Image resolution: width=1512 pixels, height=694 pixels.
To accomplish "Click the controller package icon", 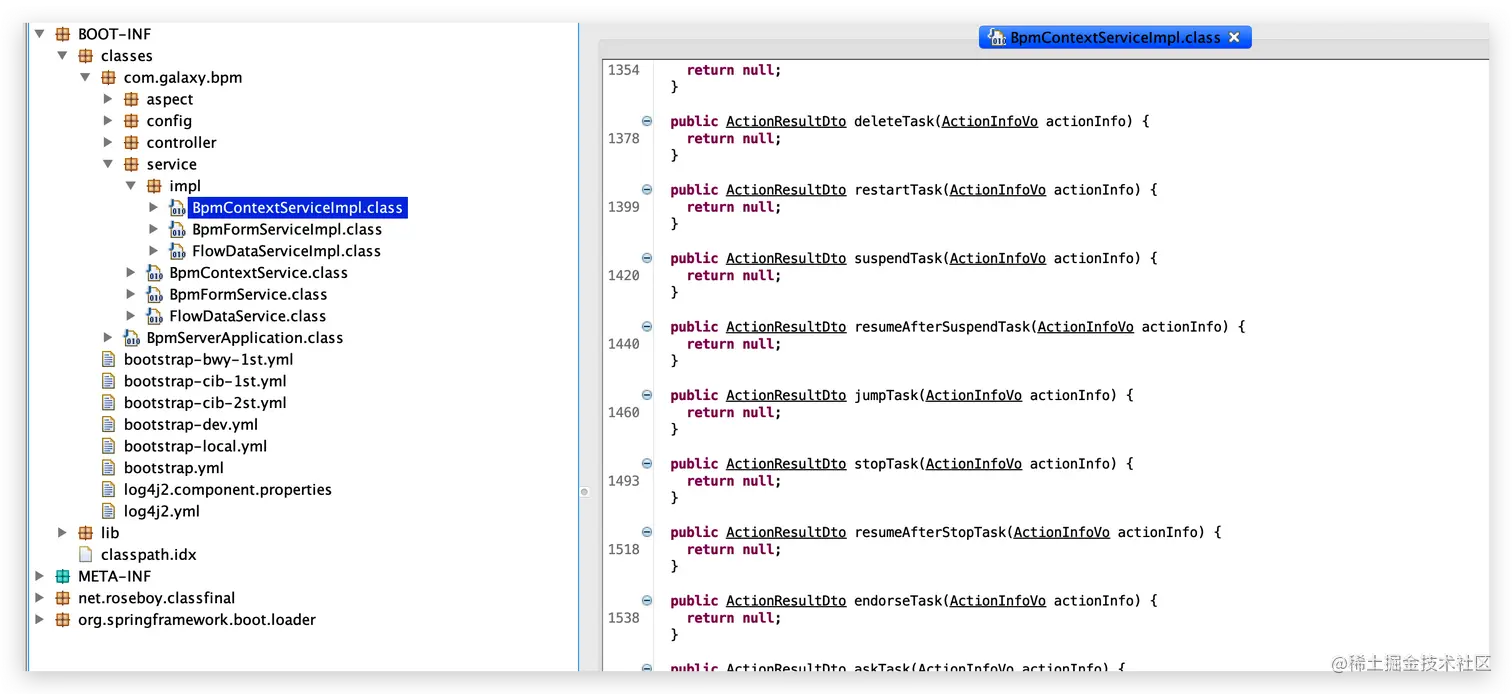I will 131,143.
